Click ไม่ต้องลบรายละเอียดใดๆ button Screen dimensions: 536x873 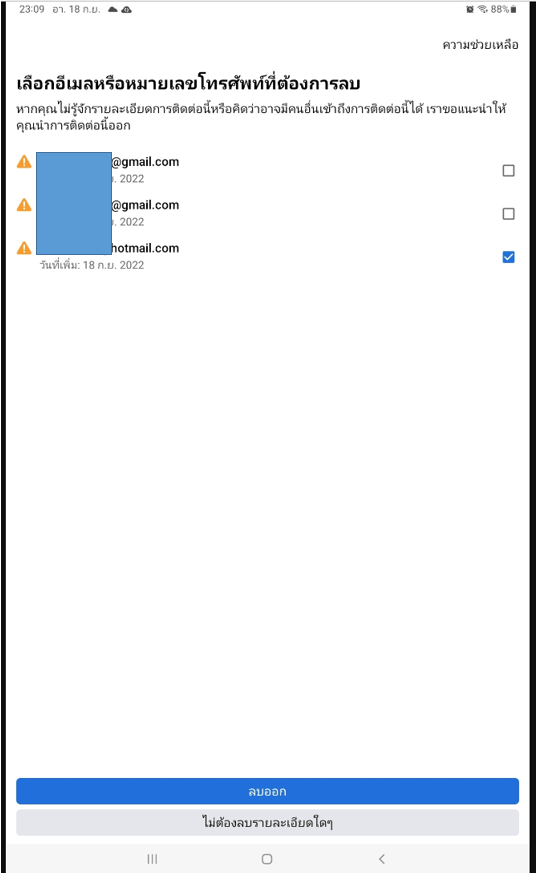[267, 822]
